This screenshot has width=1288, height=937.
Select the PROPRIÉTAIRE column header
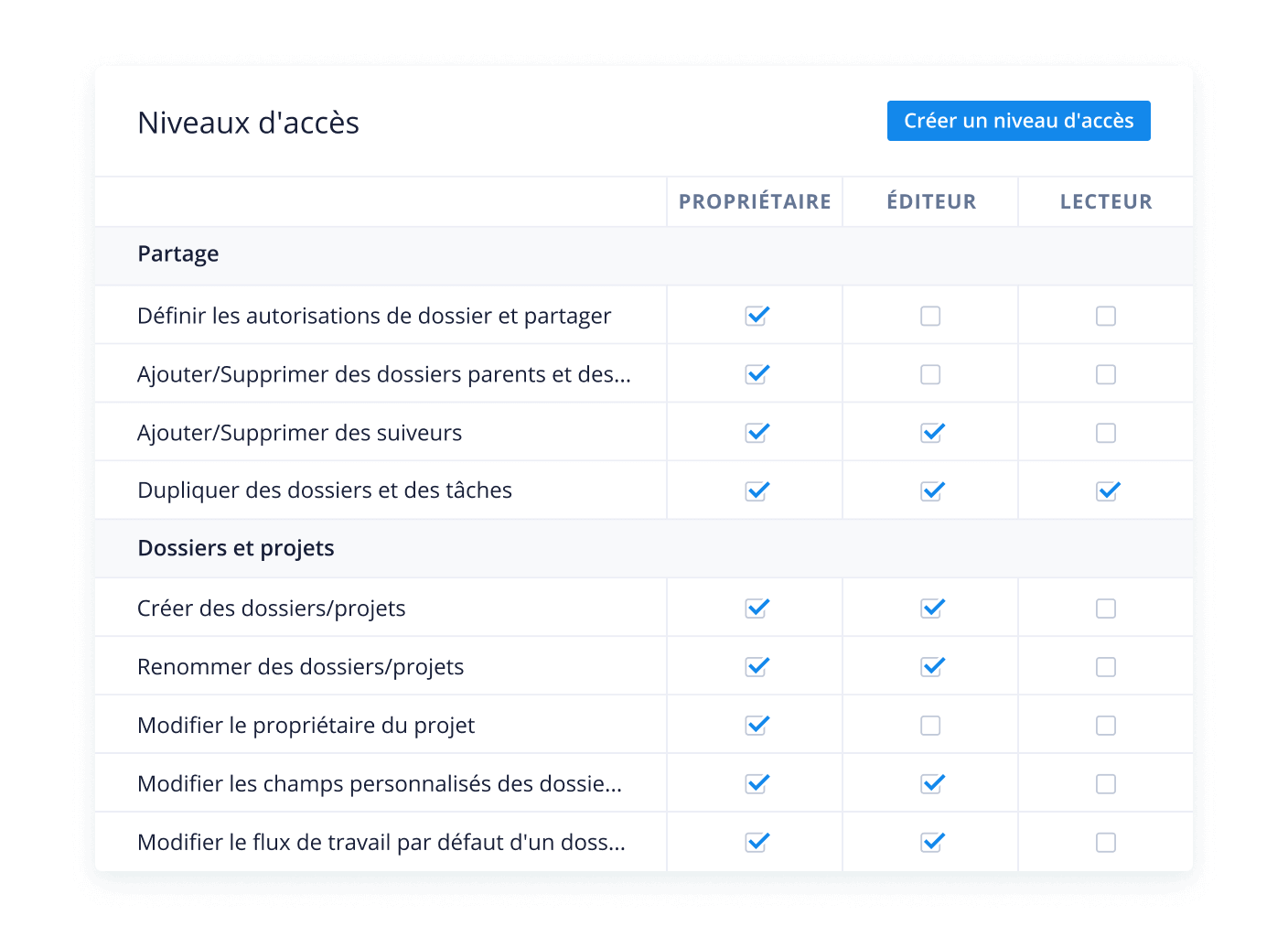pos(755,201)
